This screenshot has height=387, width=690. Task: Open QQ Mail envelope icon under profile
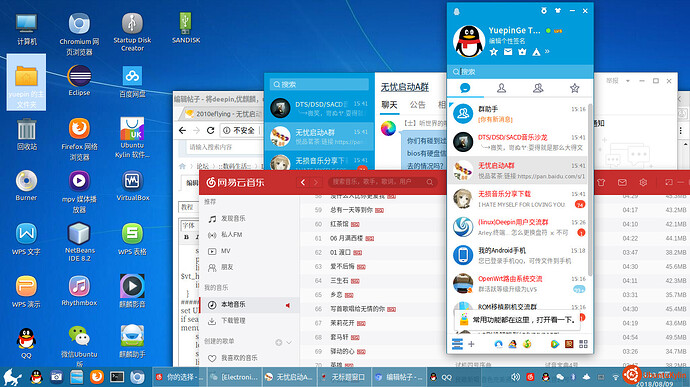[x=508, y=52]
